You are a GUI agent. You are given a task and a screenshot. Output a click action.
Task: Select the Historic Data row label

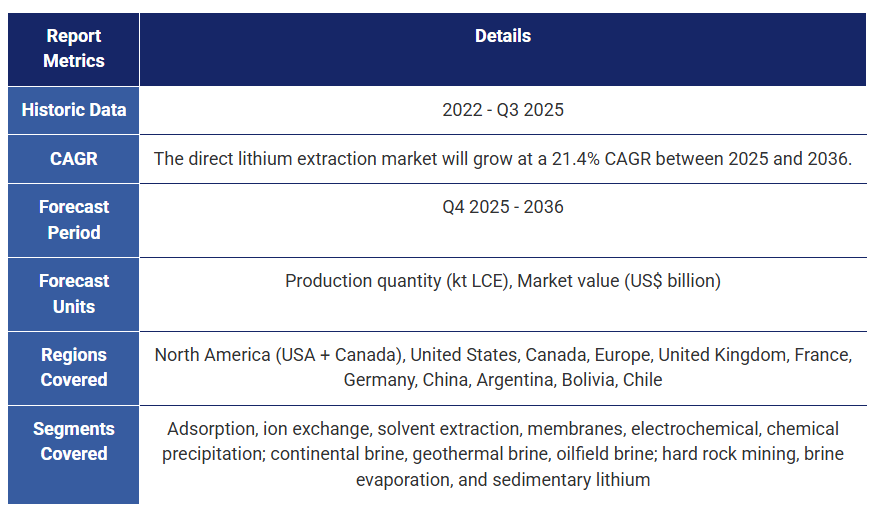[73, 110]
